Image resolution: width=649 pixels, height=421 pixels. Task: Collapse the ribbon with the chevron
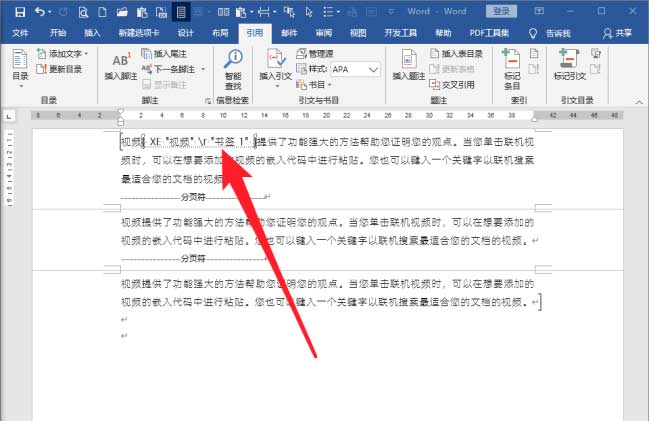pyautogui.click(x=639, y=101)
